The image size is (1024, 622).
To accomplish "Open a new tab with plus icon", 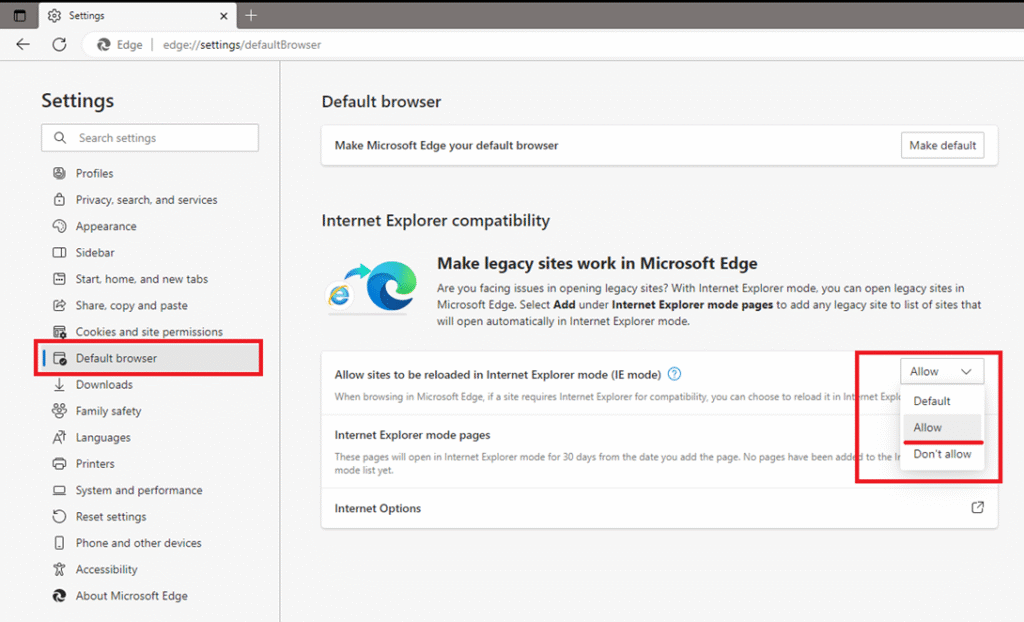I will tap(251, 15).
